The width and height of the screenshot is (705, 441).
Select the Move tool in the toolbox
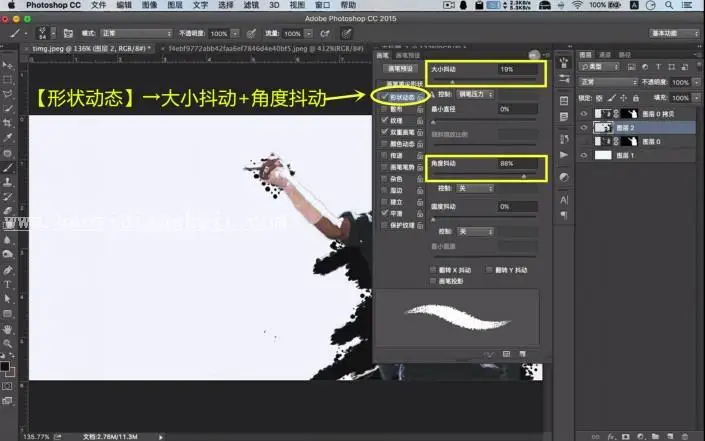[8, 66]
